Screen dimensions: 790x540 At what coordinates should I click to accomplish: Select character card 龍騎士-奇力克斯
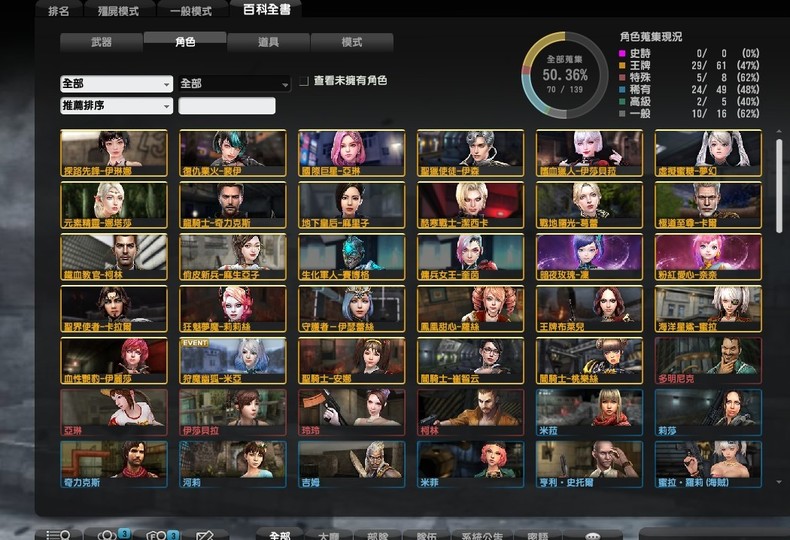click(x=233, y=205)
